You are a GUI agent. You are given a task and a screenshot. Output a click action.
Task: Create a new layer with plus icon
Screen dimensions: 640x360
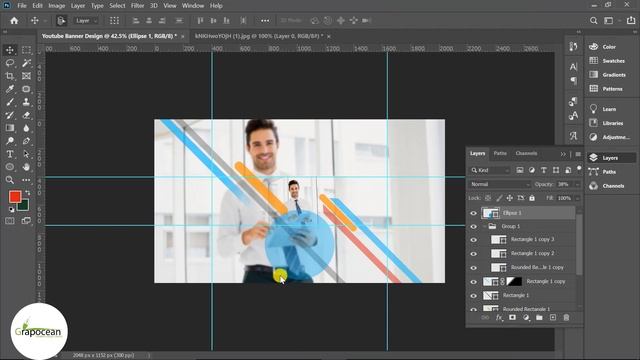tap(553, 318)
